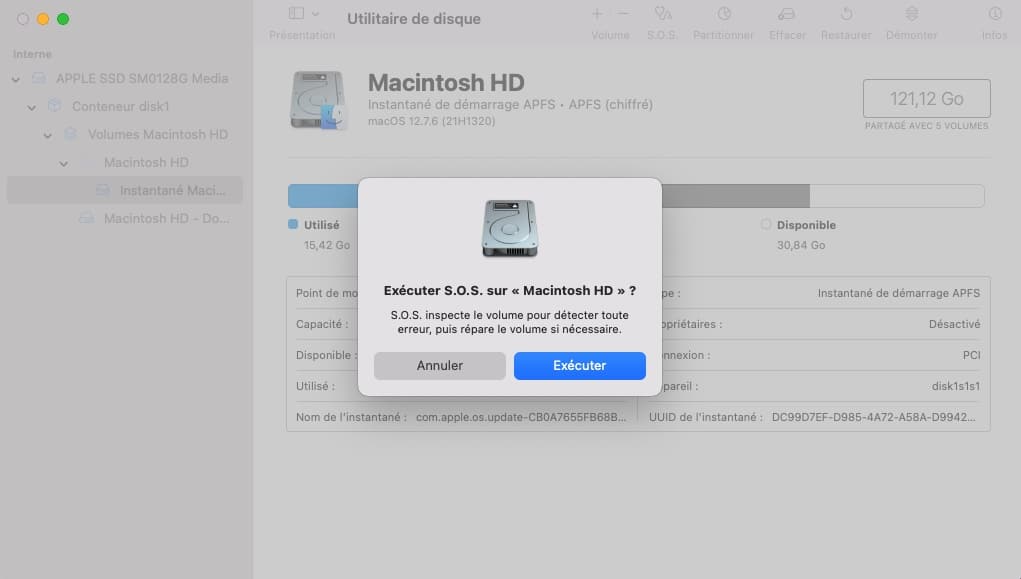Click the Disponible legend swatch
Image resolution: width=1021 pixels, height=579 pixels.
coord(766,224)
